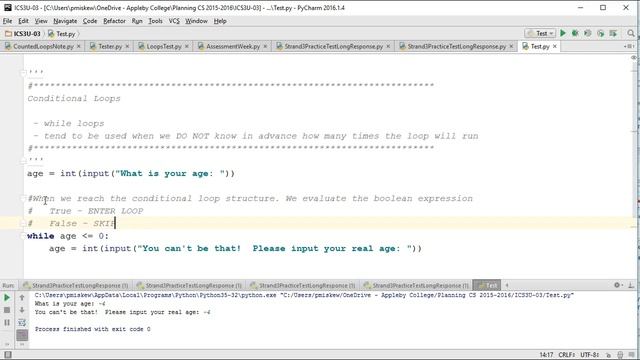Screen dimensions: 640x360
Task: Toggle soft-wrap in the Run console
Action: pyautogui.click(x=22, y=322)
